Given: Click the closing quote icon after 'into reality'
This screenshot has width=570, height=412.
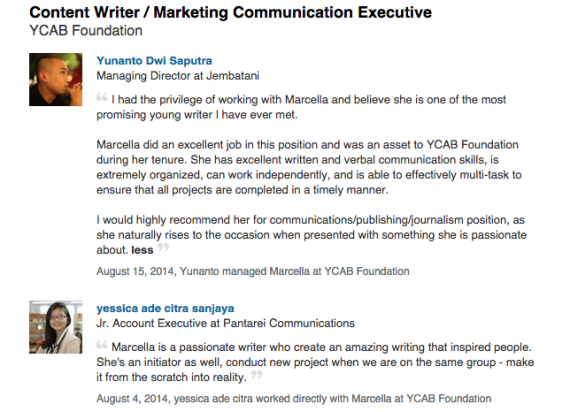Looking at the screenshot, I should (x=256, y=374).
